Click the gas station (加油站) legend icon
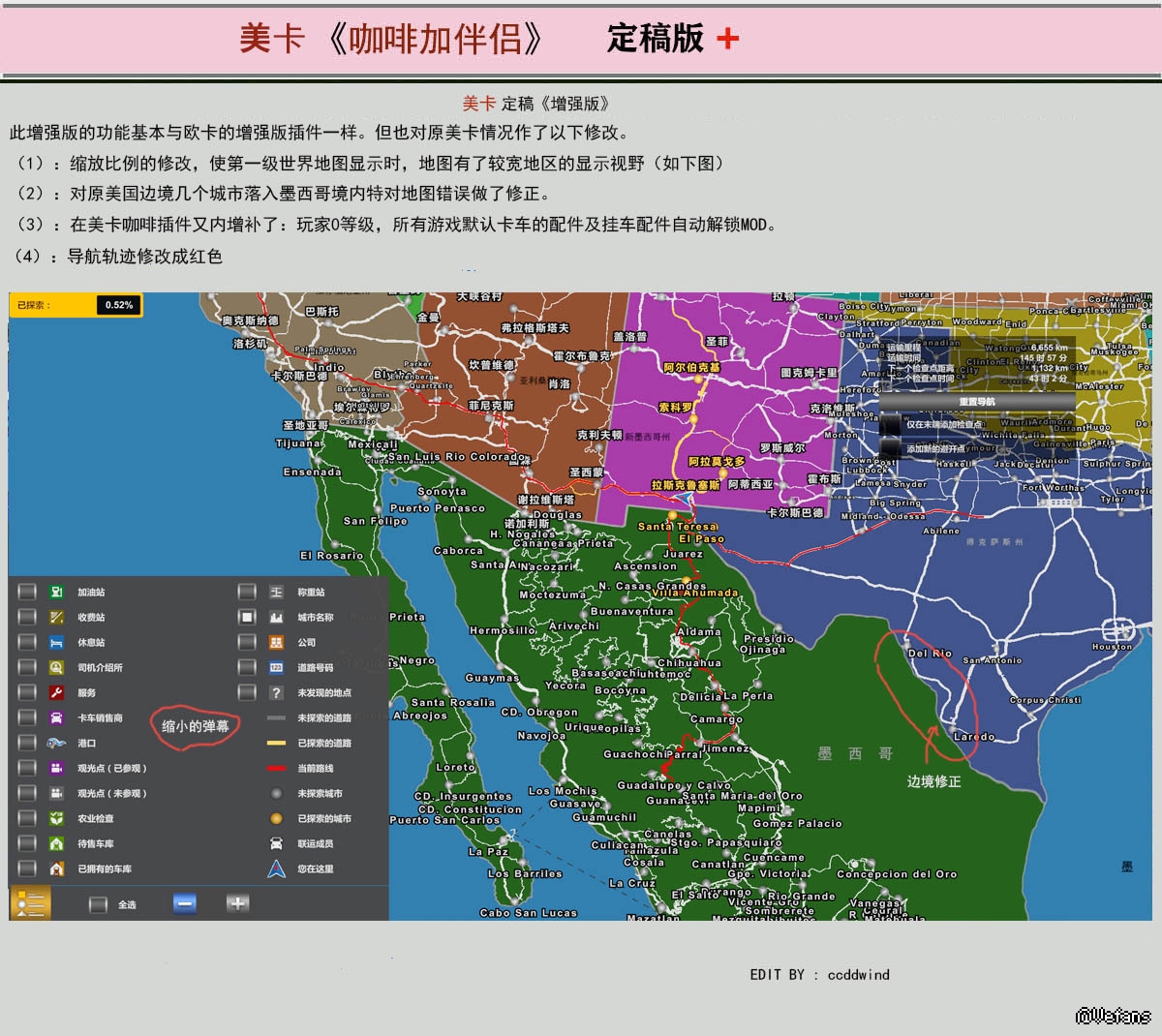The height and width of the screenshot is (1036, 1162). [x=56, y=592]
